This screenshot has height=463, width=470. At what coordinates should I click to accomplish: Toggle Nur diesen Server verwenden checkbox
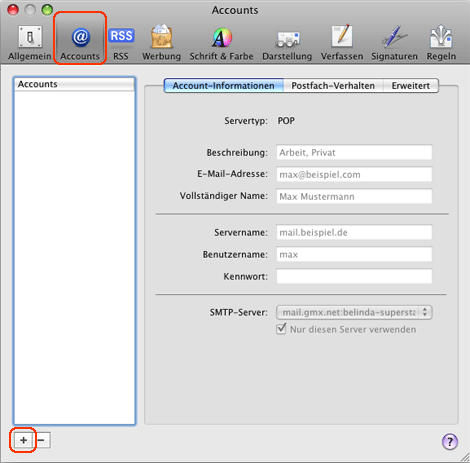tap(281, 329)
